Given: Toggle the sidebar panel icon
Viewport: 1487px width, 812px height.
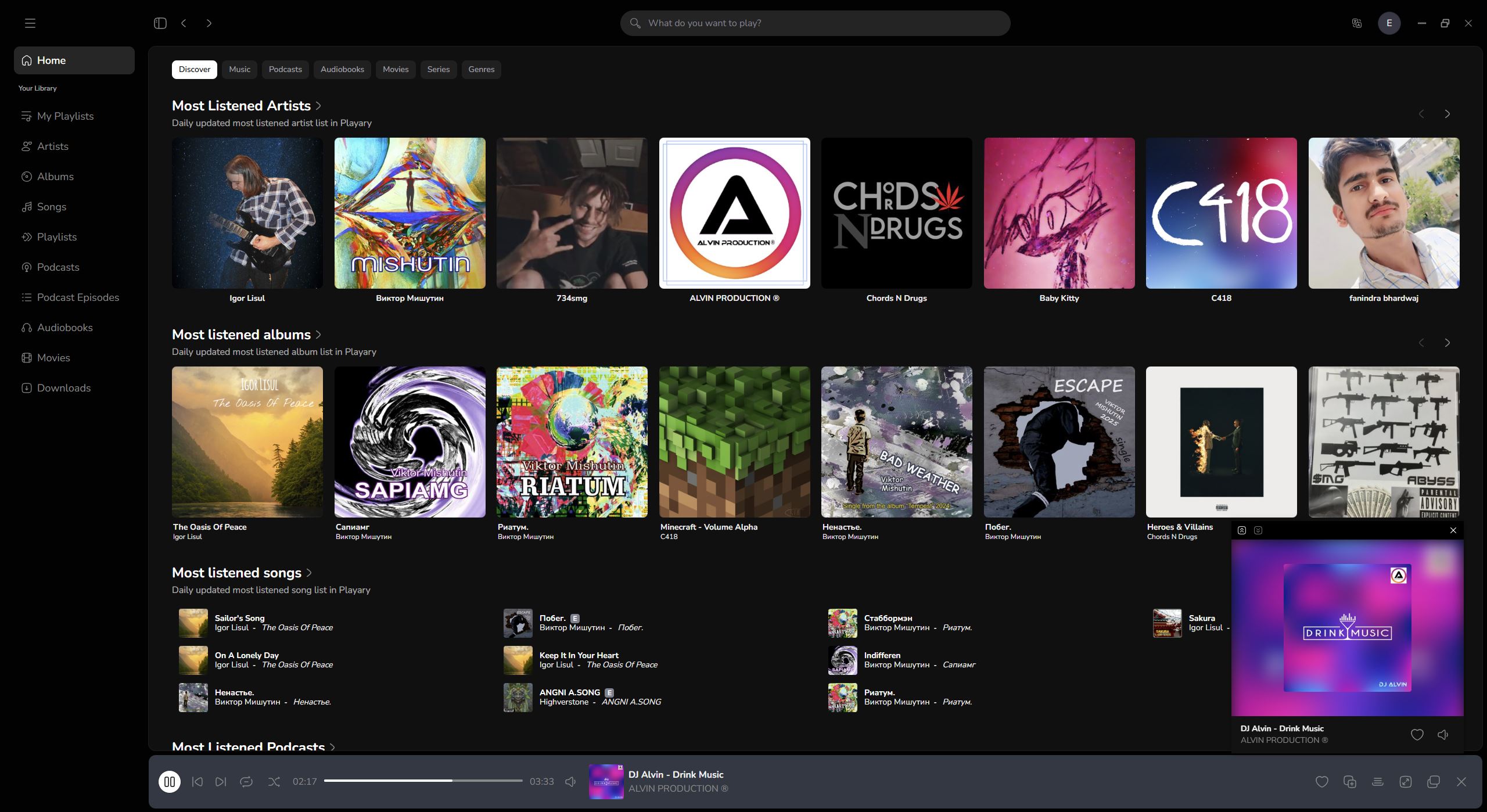Looking at the screenshot, I should (x=160, y=23).
